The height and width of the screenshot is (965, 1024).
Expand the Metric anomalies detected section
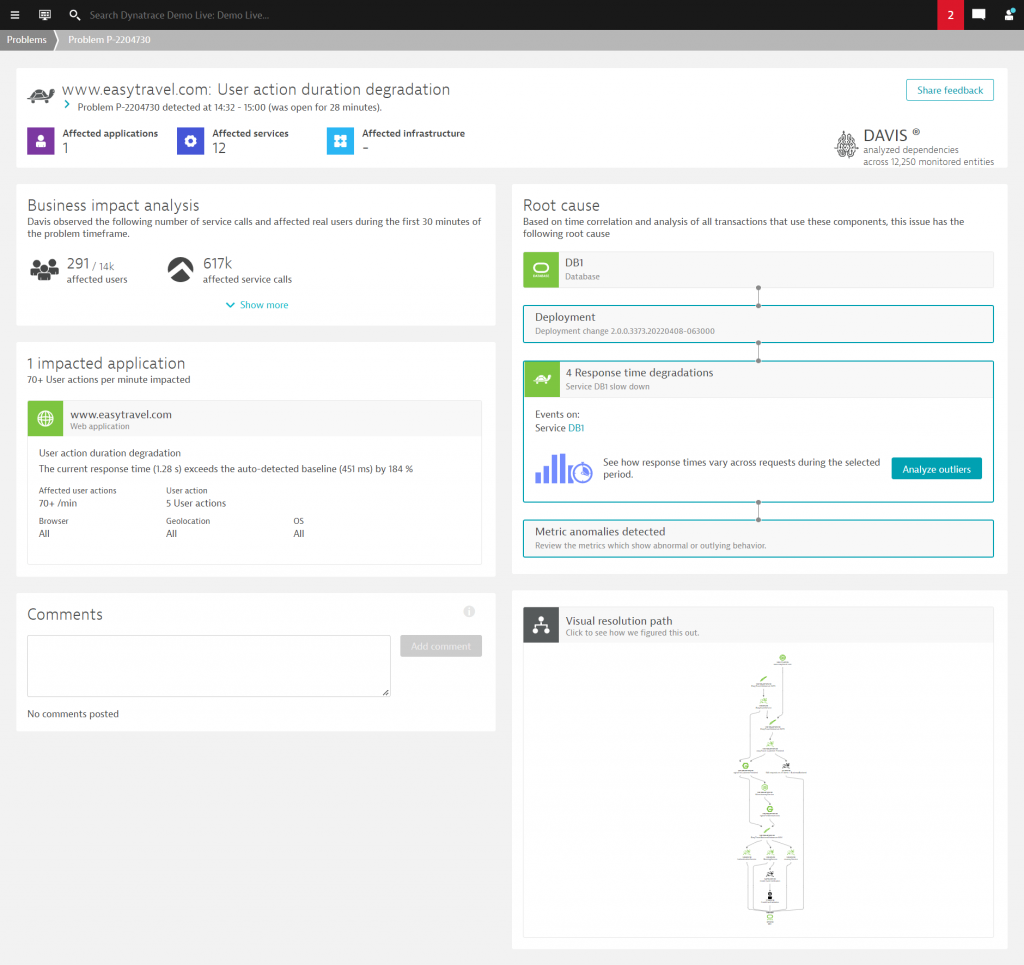click(x=757, y=537)
